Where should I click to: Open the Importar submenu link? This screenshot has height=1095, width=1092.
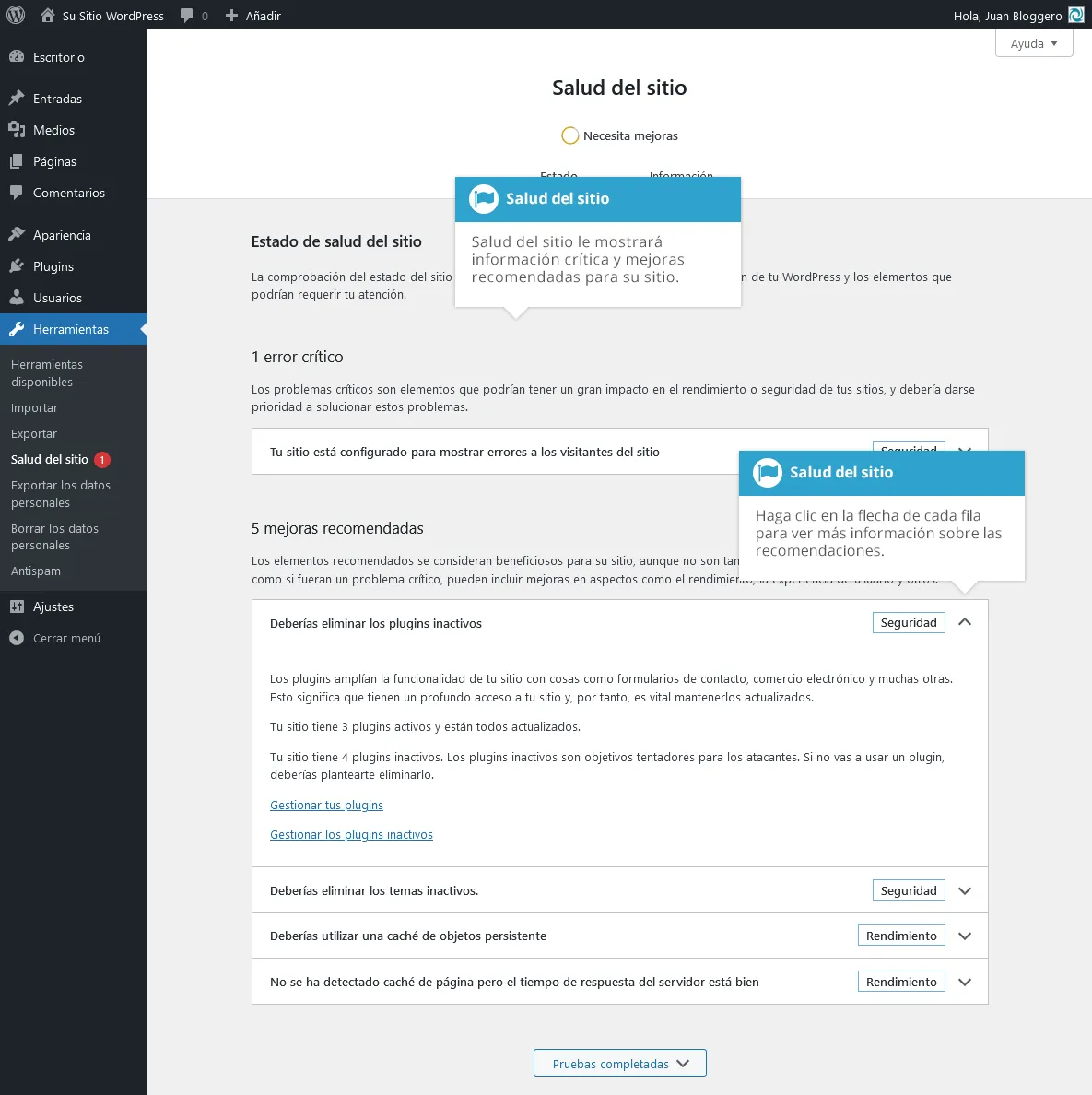tap(34, 407)
